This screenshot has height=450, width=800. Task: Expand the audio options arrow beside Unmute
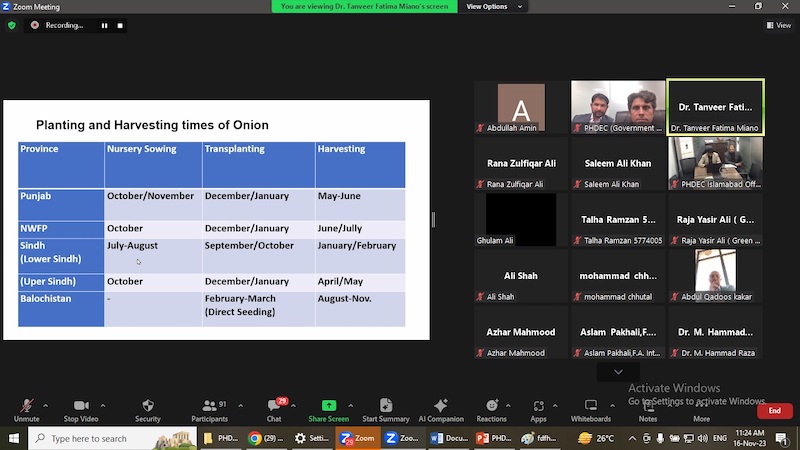click(x=45, y=405)
